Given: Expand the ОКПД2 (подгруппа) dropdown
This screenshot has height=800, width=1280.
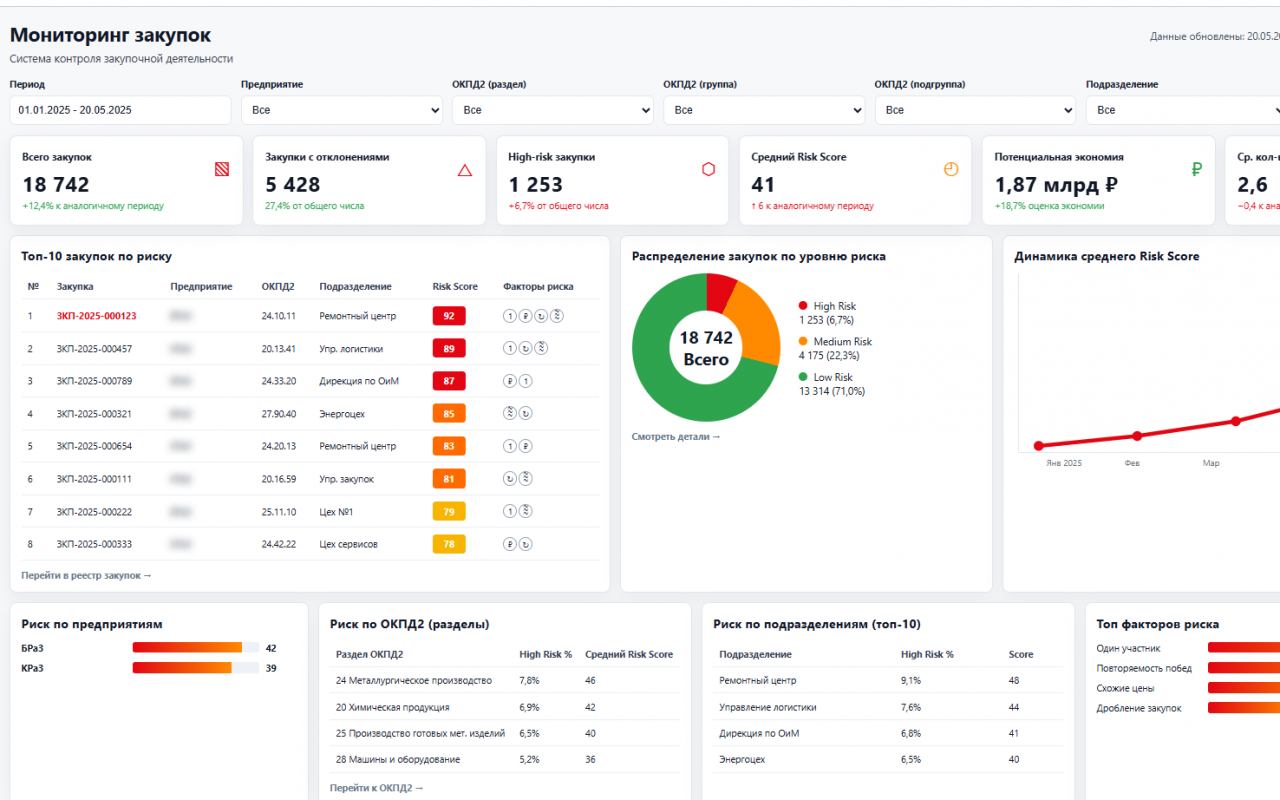Looking at the screenshot, I should click(975, 110).
